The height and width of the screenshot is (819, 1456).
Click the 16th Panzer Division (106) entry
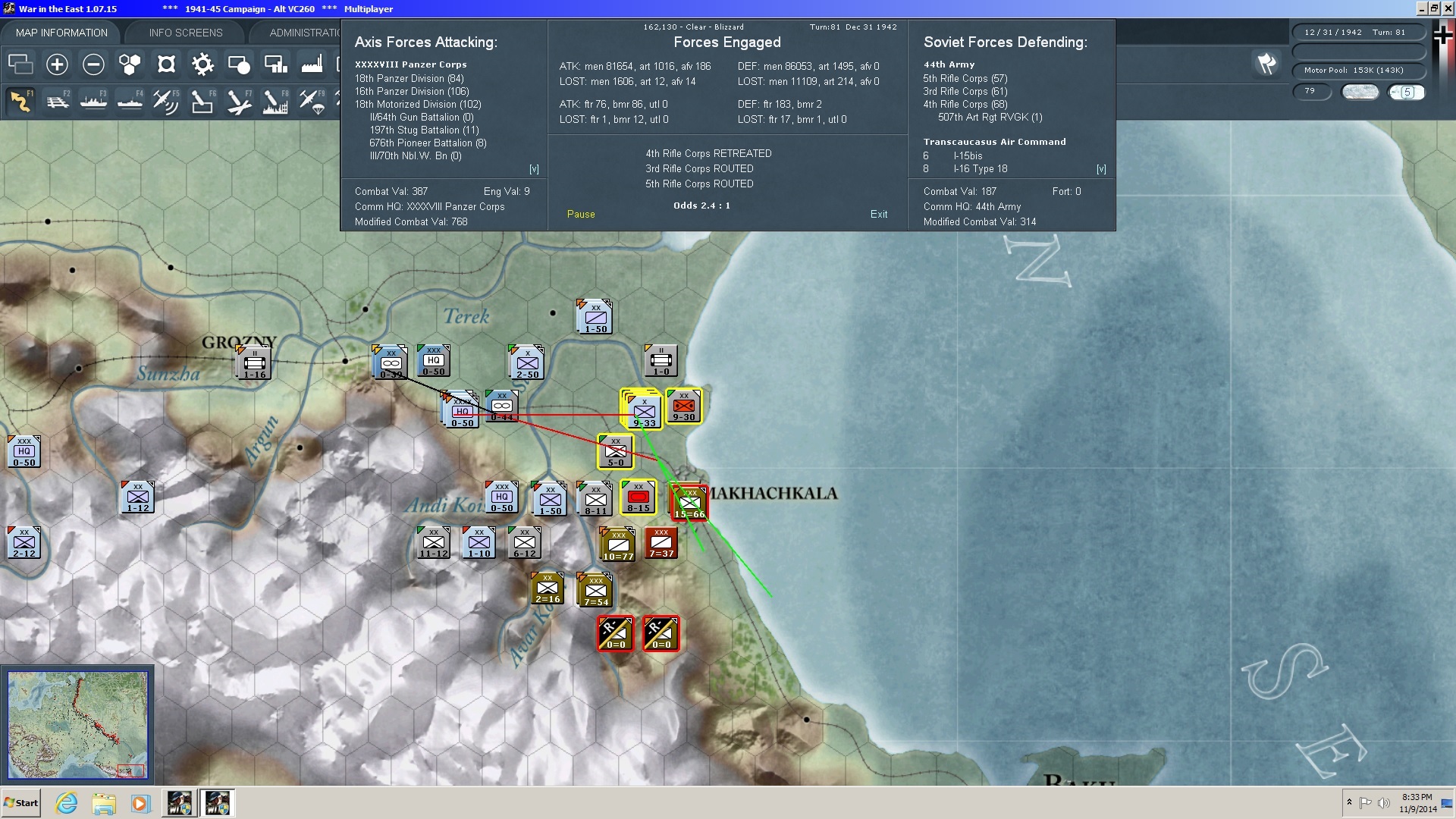(x=412, y=92)
